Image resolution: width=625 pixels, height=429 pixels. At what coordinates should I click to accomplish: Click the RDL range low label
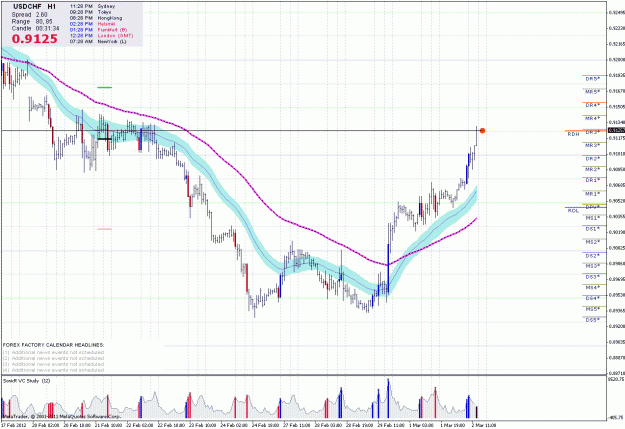click(573, 211)
